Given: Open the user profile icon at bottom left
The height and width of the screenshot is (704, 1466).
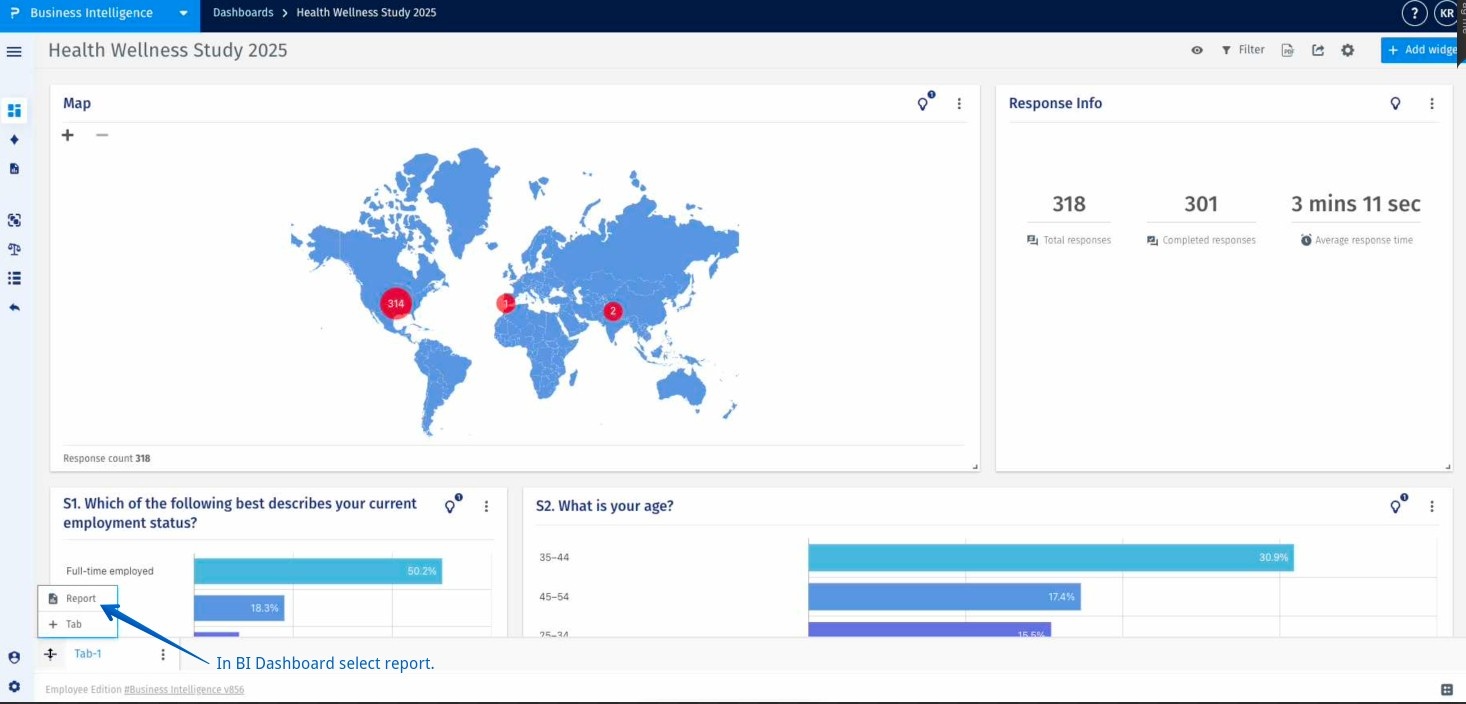Looking at the screenshot, I should point(14,656).
